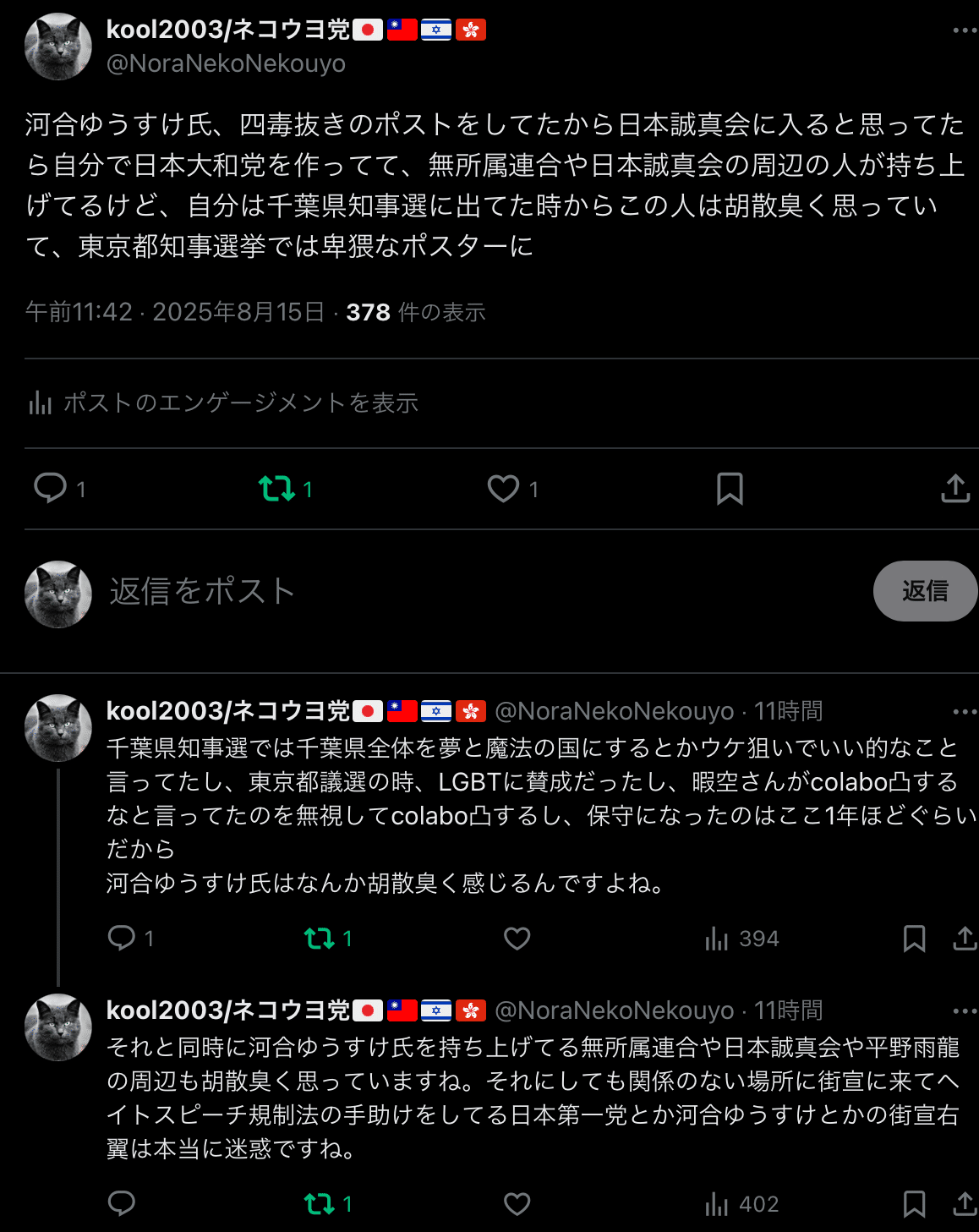Image resolution: width=979 pixels, height=1232 pixels.
Task: Open the cat avatar in the main post
Action: click(x=58, y=47)
